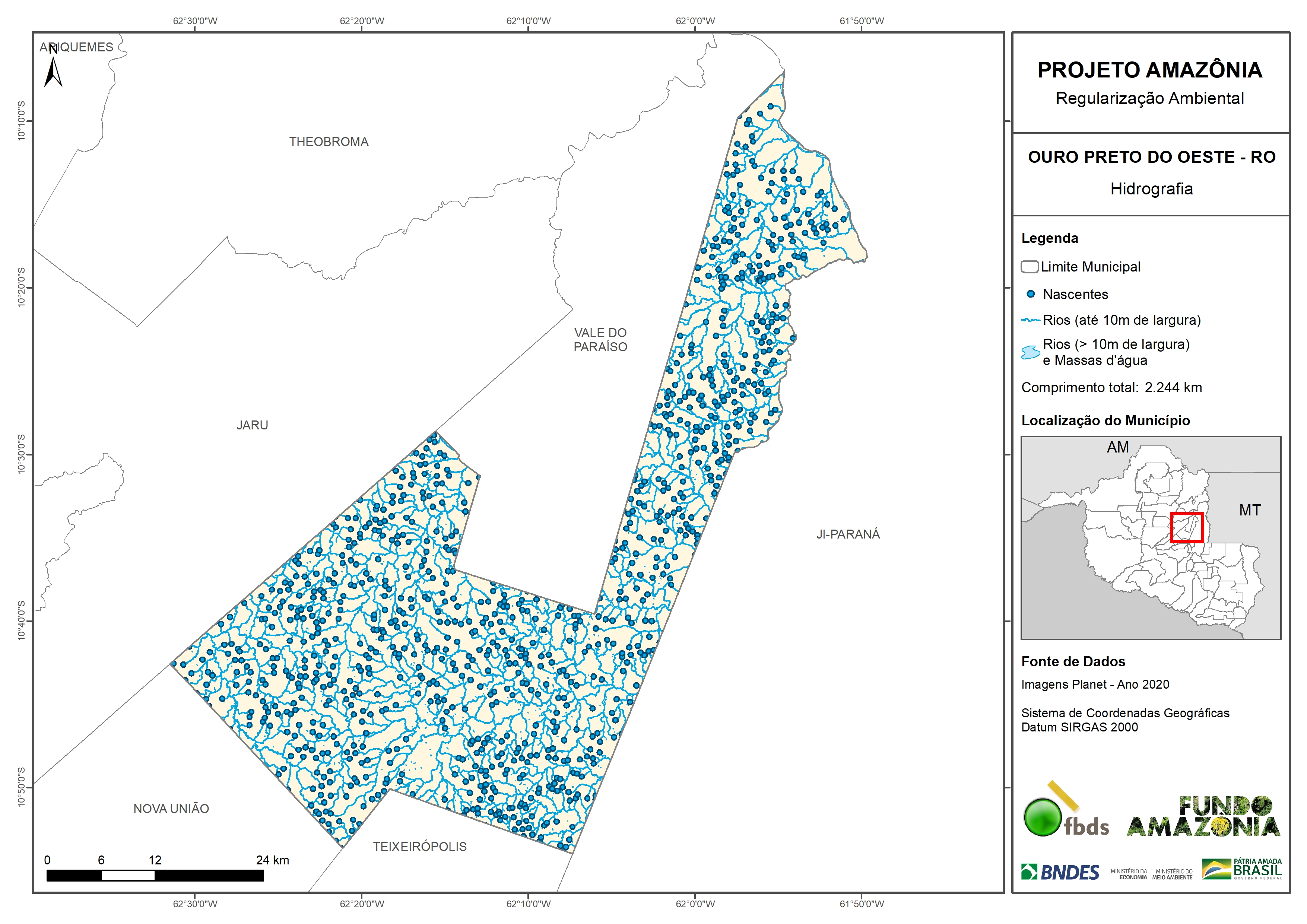Viewport: 1307px width, 924px height.
Task: Click the TEIXEIRÓPOLIS municipality label
Action: [419, 847]
